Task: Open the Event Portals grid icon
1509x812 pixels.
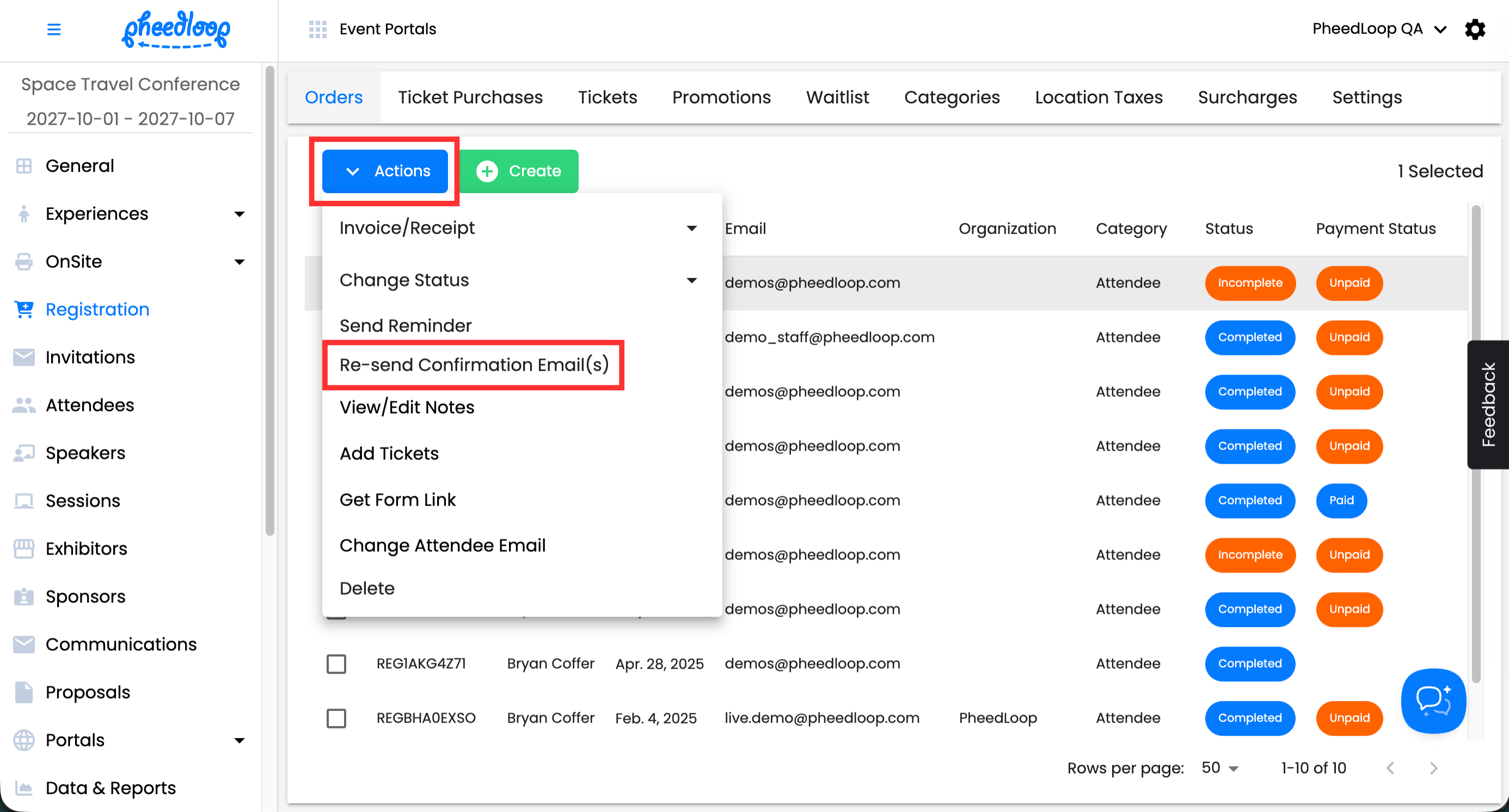Action: [x=317, y=29]
